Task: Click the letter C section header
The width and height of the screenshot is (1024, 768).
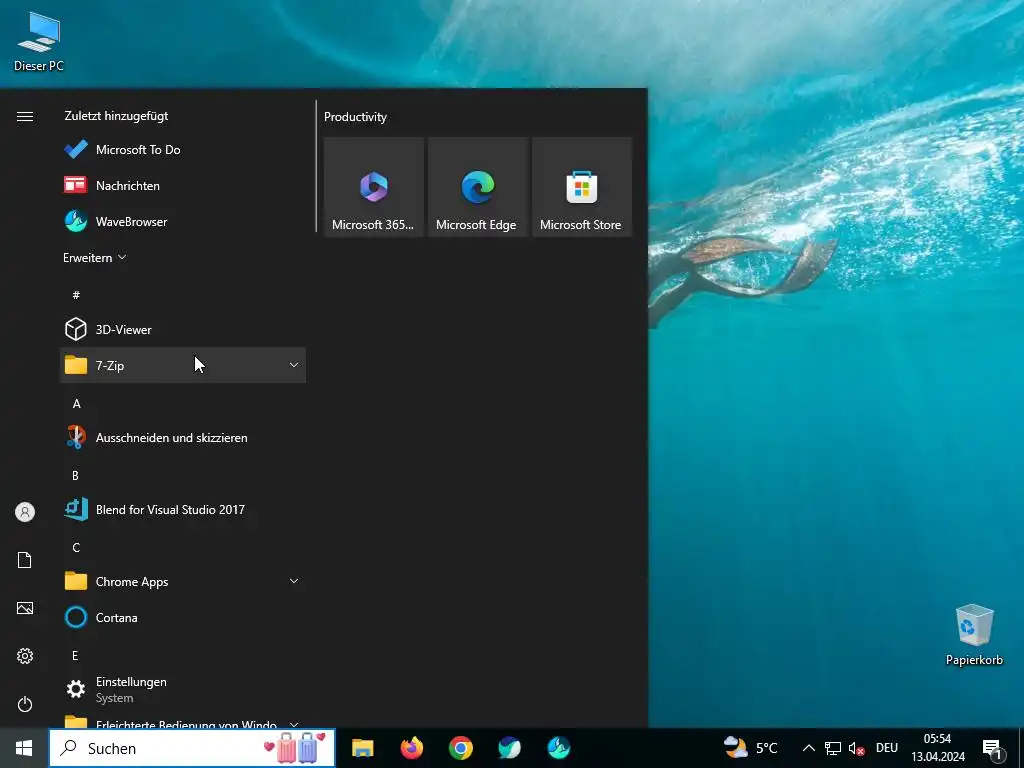Action: click(76, 547)
